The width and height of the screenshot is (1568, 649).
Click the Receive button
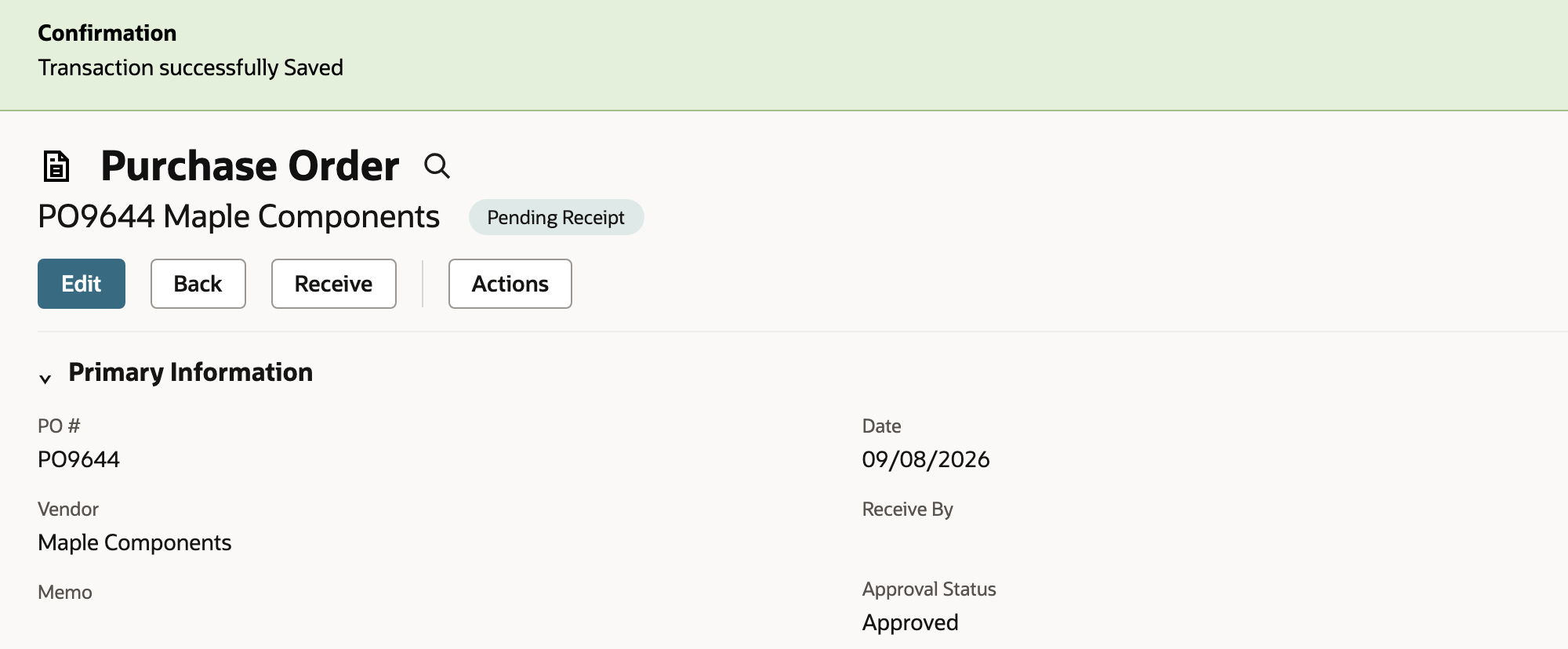coord(334,284)
